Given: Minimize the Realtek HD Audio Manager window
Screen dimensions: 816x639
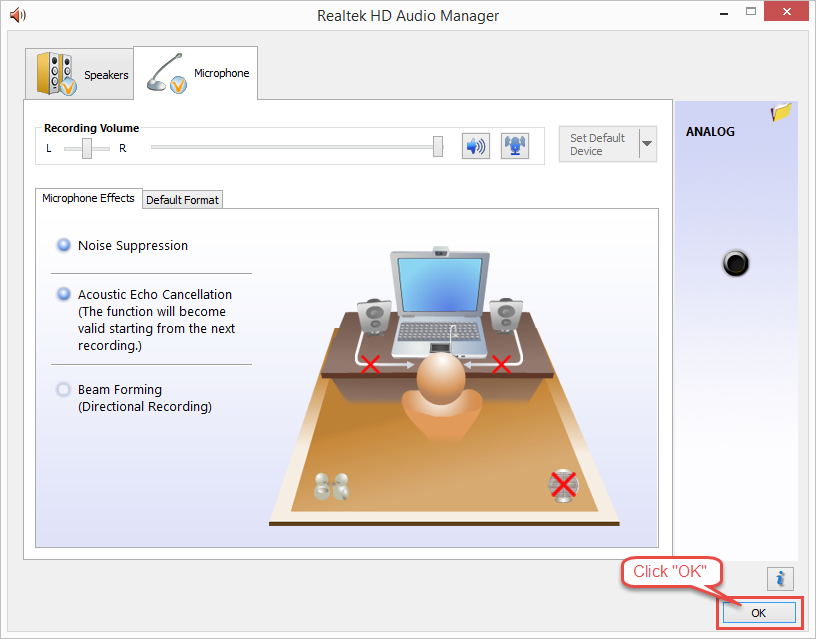Looking at the screenshot, I should click(724, 14).
